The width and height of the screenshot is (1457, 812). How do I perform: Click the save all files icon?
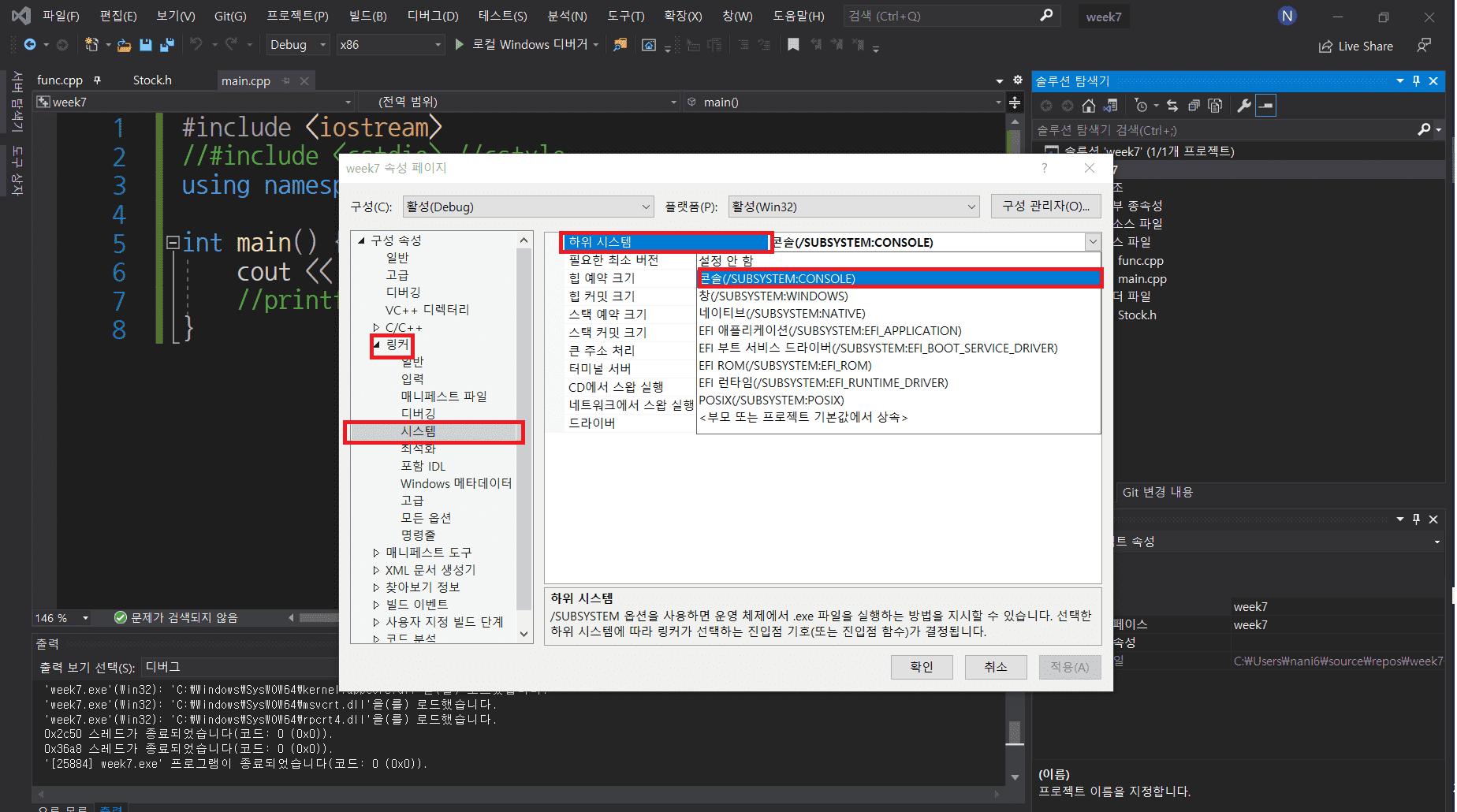pyautogui.click(x=167, y=45)
